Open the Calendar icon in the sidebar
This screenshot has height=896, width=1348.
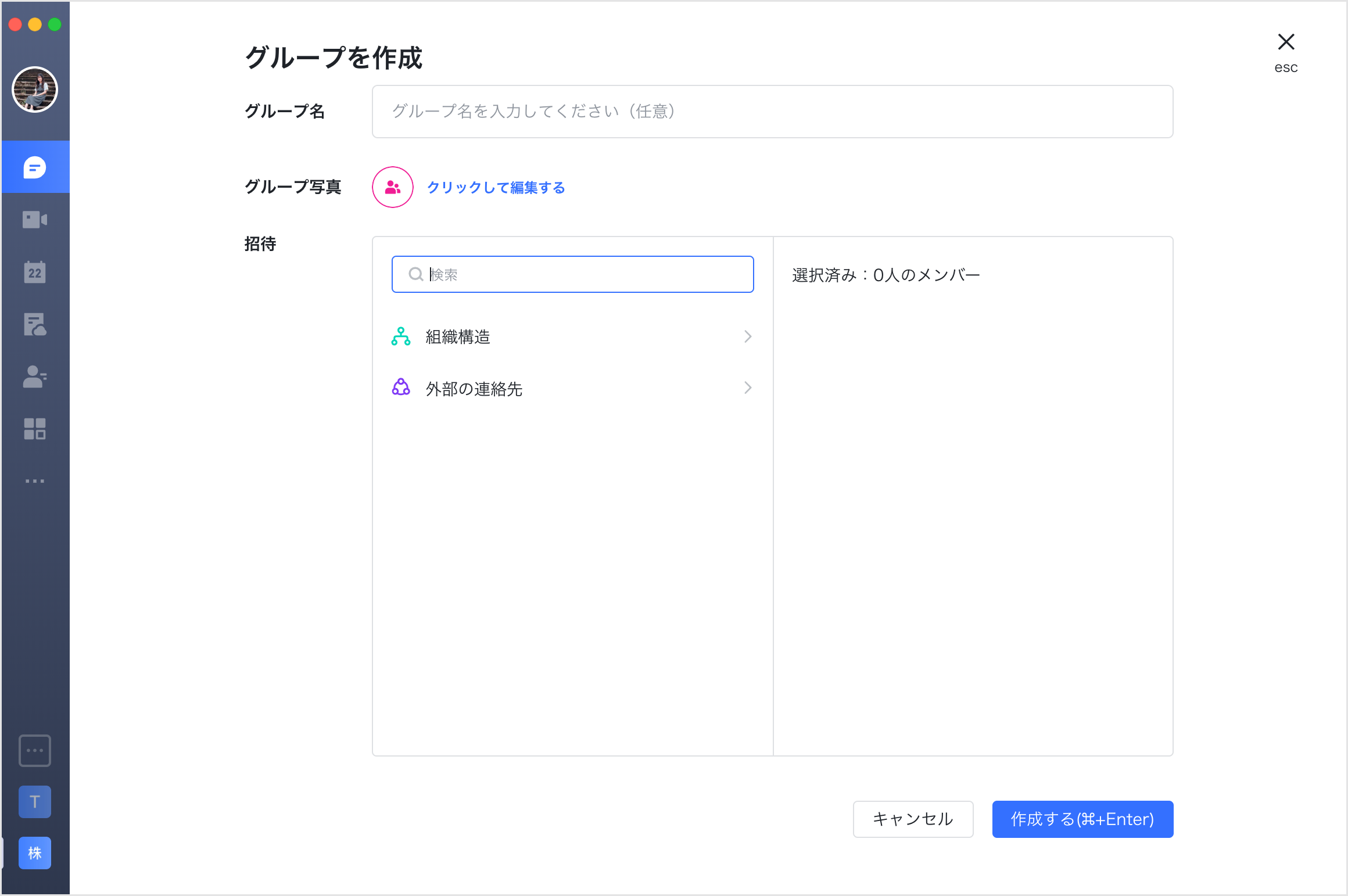[x=35, y=272]
